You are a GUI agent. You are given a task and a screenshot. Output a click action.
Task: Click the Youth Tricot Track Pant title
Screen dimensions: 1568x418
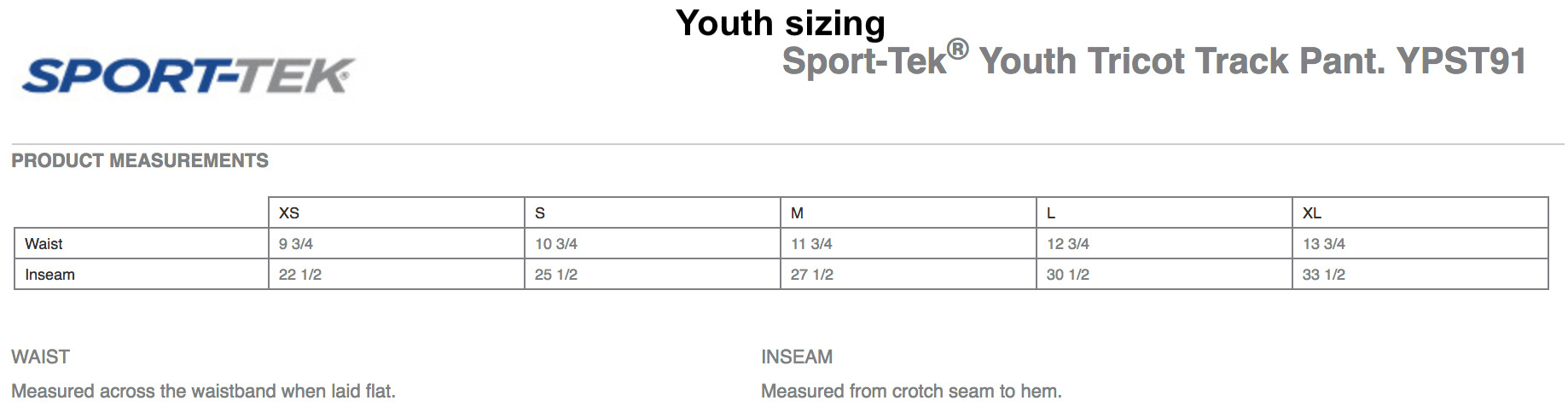tap(1154, 61)
